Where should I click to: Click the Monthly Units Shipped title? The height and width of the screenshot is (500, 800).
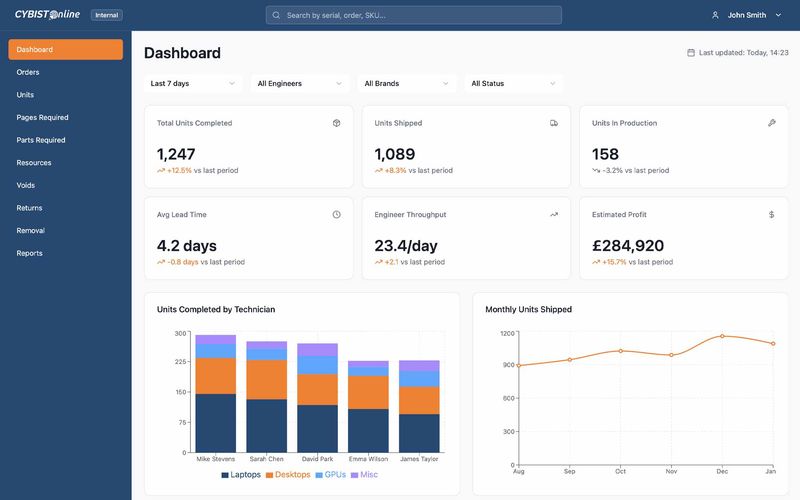(528, 310)
